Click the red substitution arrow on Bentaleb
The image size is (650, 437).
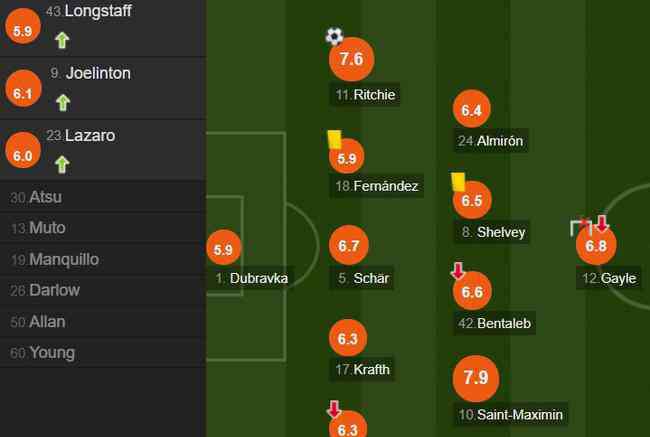pyautogui.click(x=458, y=270)
